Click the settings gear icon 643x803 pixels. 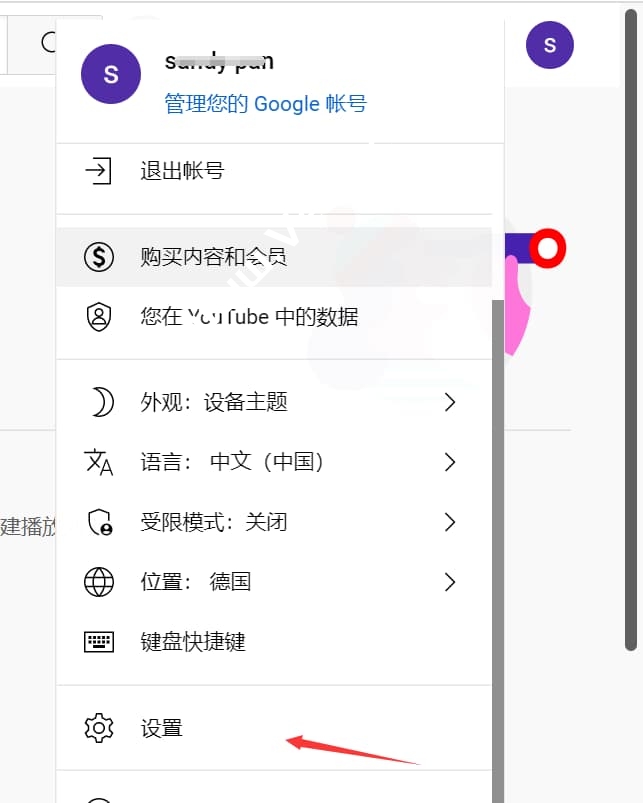coord(99,728)
